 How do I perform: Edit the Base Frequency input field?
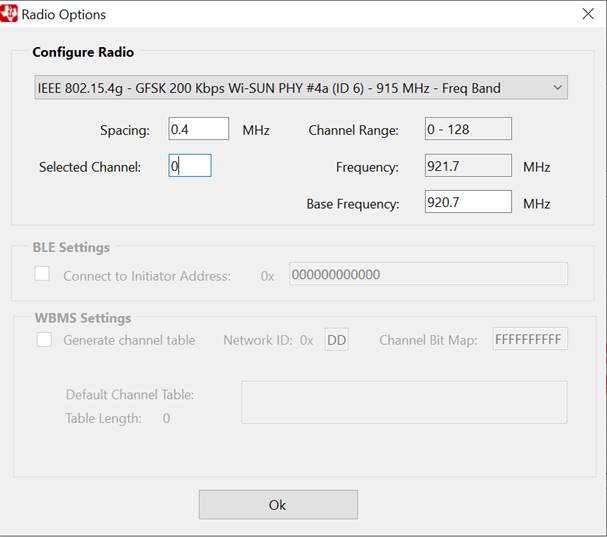(468, 203)
